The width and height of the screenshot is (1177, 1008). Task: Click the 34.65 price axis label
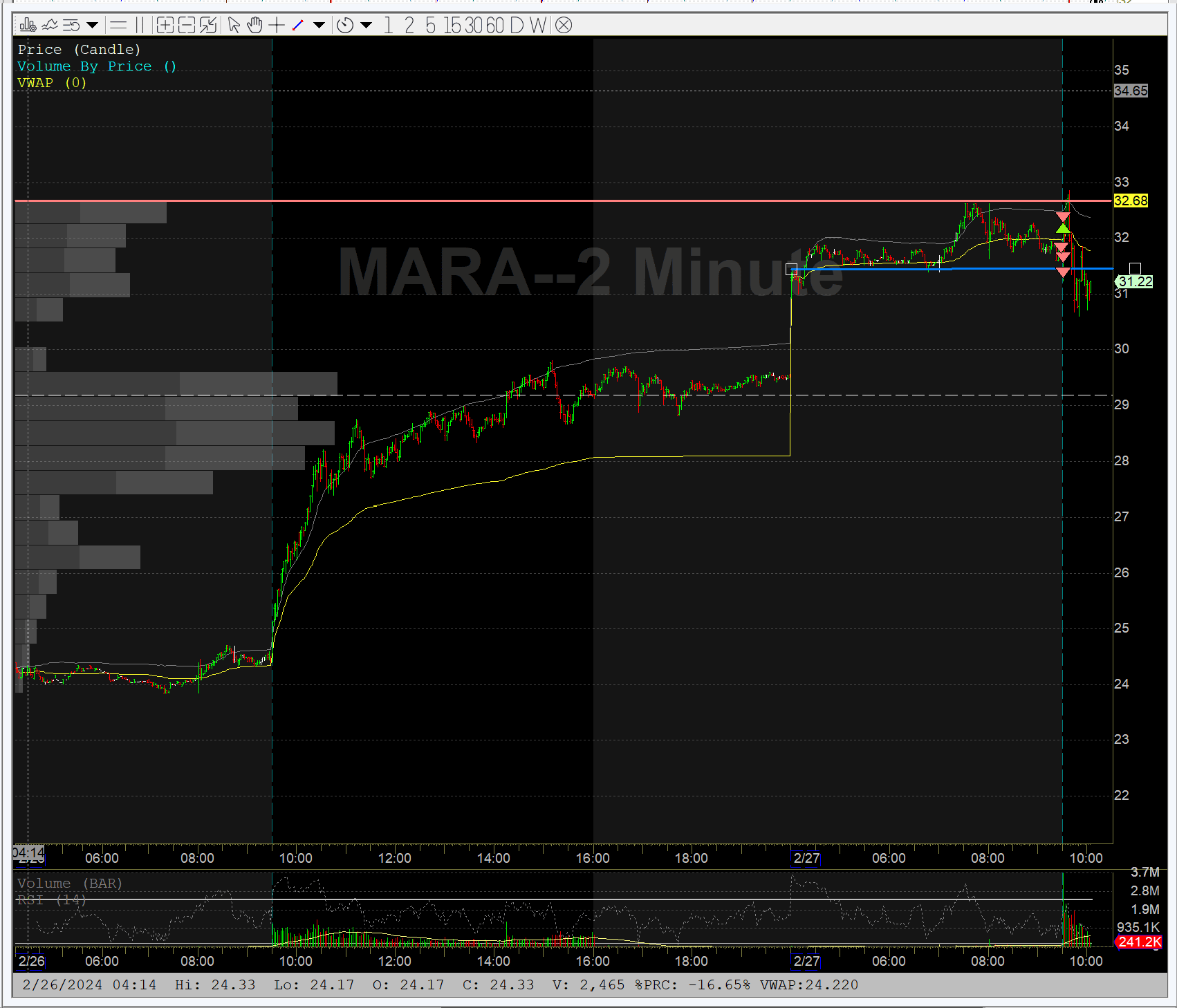[1131, 91]
